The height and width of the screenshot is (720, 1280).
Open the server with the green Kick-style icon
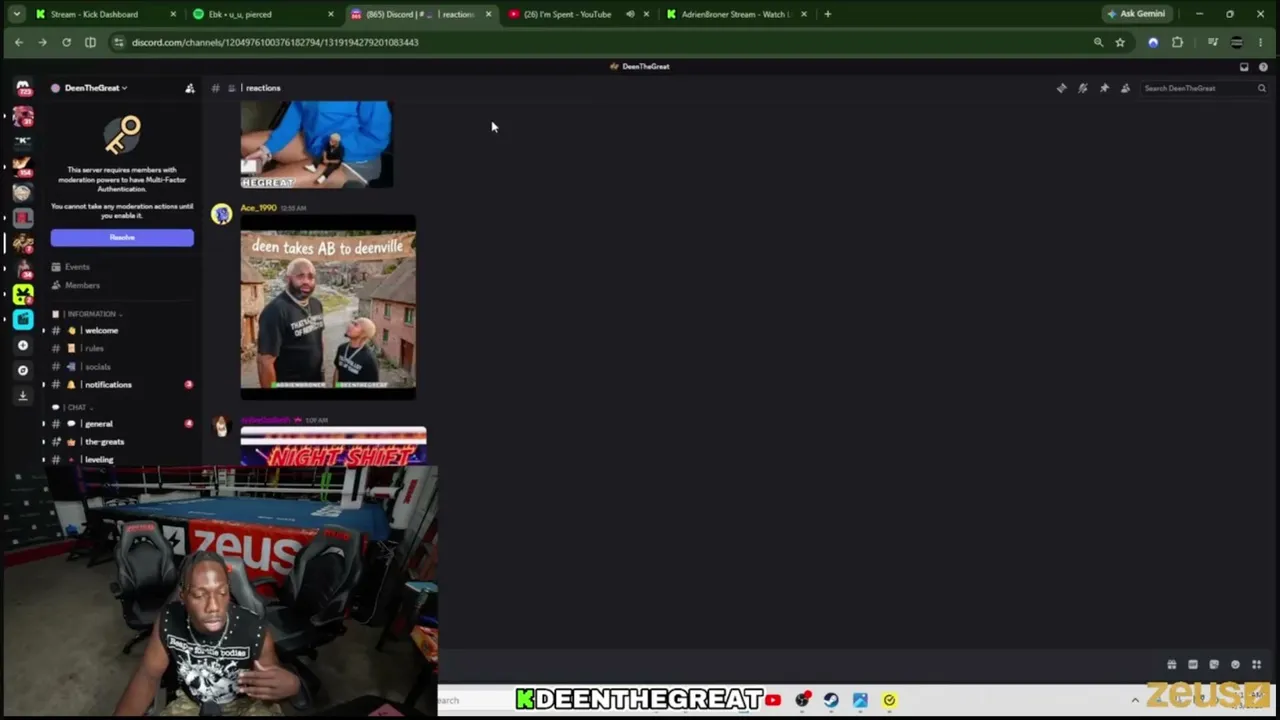click(x=23, y=294)
